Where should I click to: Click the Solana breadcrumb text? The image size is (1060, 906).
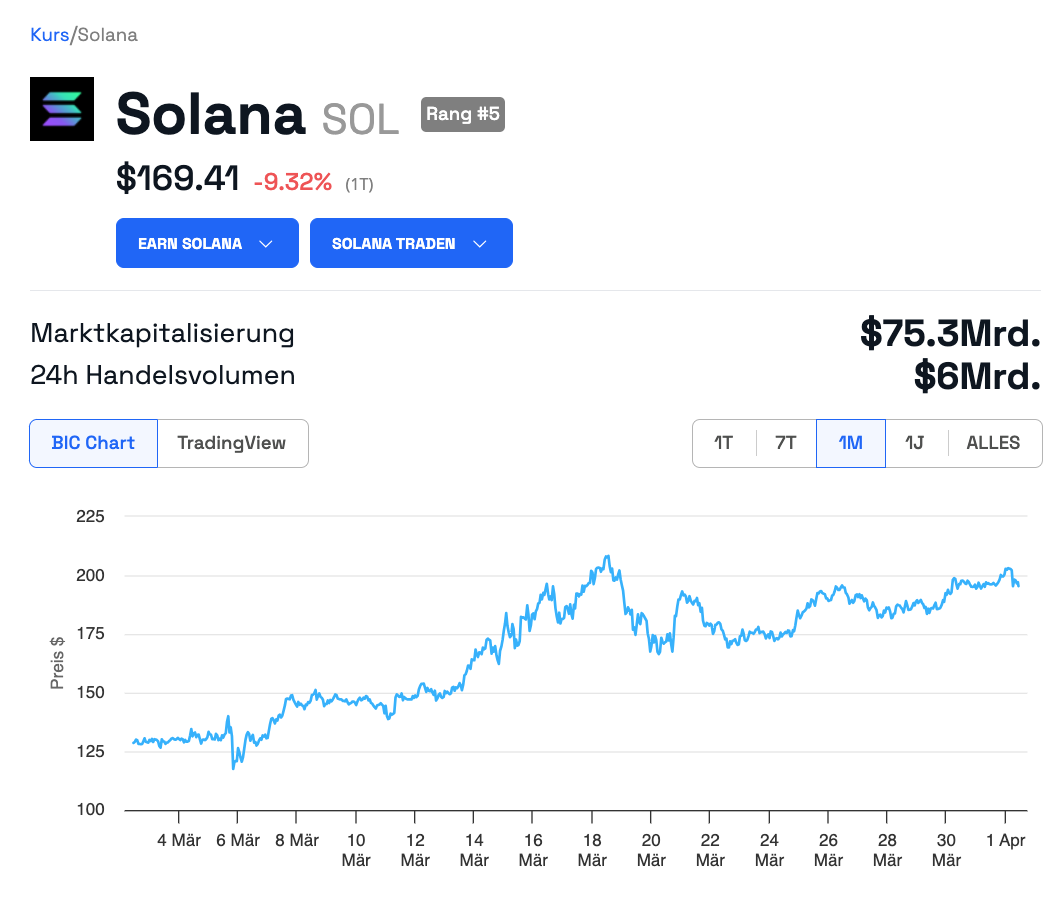107,35
